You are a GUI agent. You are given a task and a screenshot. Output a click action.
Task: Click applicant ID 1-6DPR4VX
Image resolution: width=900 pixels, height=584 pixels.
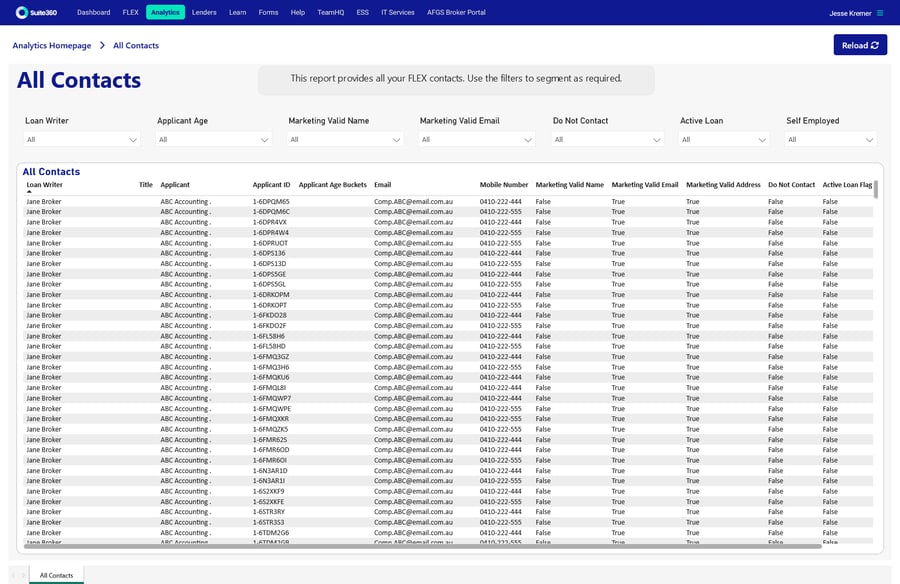[270, 222]
